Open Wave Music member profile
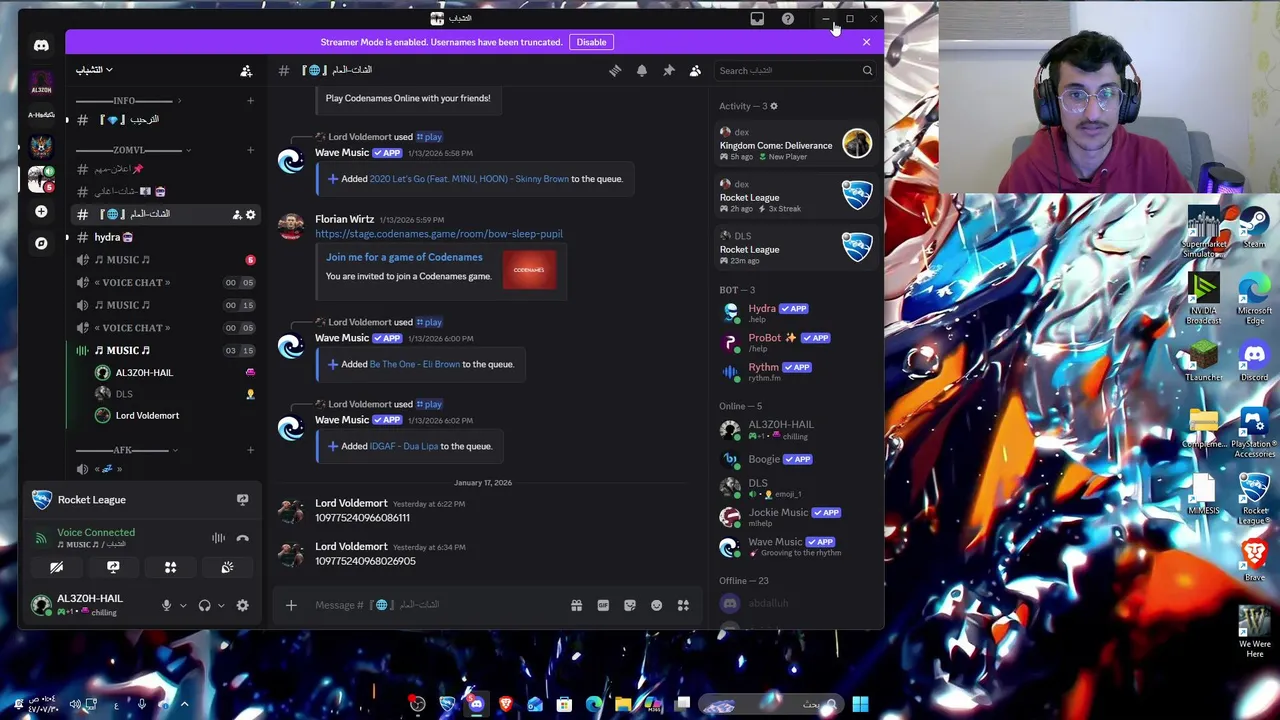The image size is (1280, 720). click(796, 546)
